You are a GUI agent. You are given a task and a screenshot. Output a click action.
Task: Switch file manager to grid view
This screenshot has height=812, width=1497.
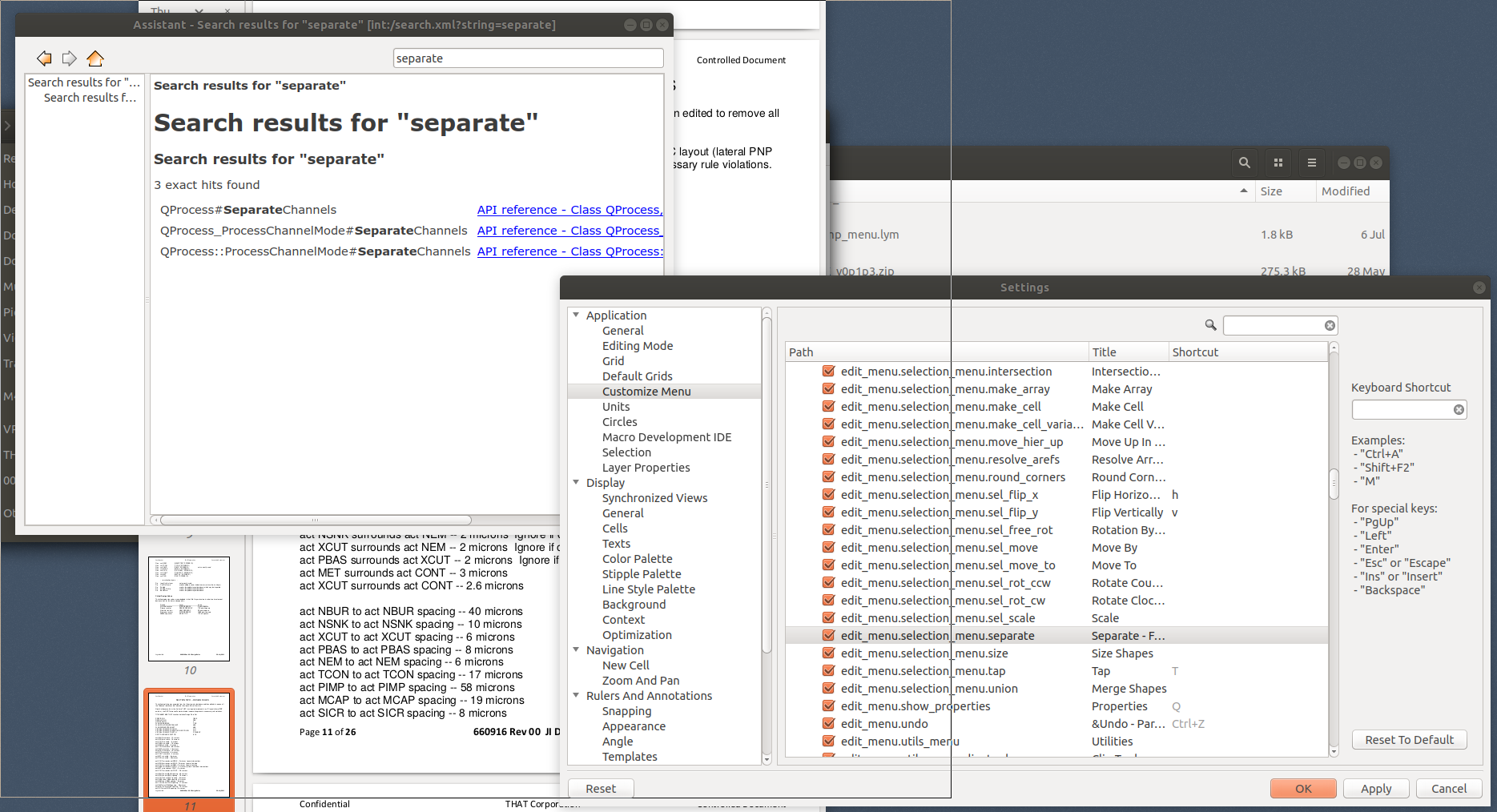[1278, 163]
